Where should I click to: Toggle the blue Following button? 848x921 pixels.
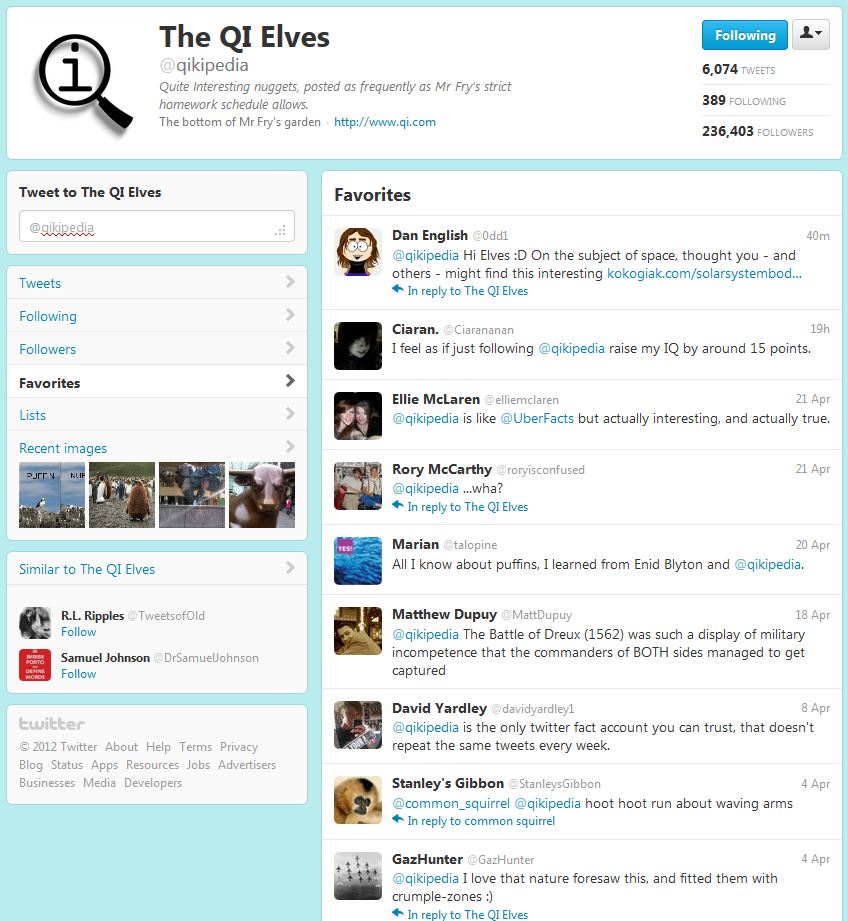(x=745, y=35)
